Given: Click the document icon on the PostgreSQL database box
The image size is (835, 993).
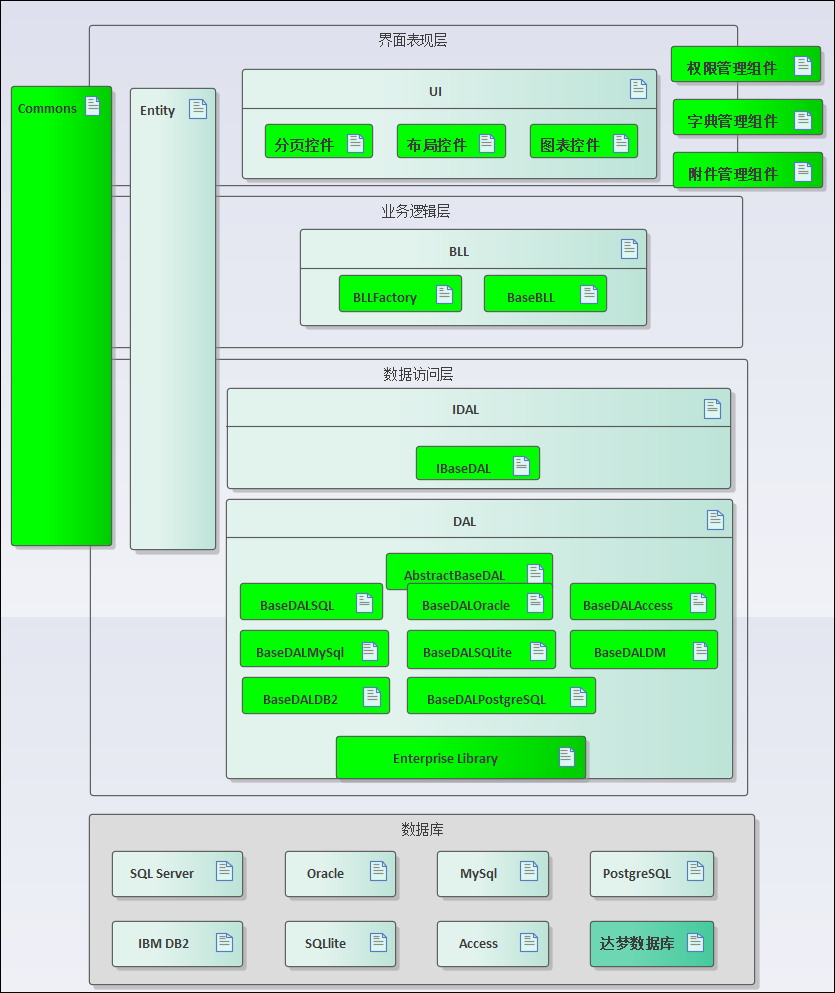Looking at the screenshot, I should coord(696,871).
